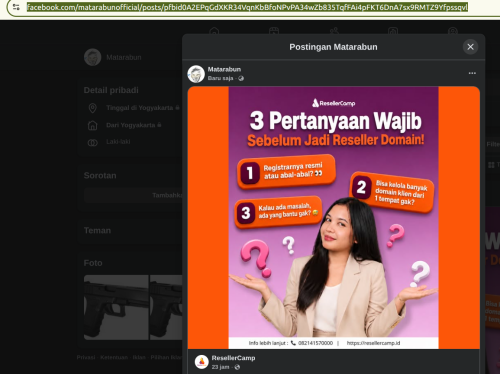Click the ResellerCamp page logo avatar
The height and width of the screenshot is (374, 500).
tap(202, 362)
